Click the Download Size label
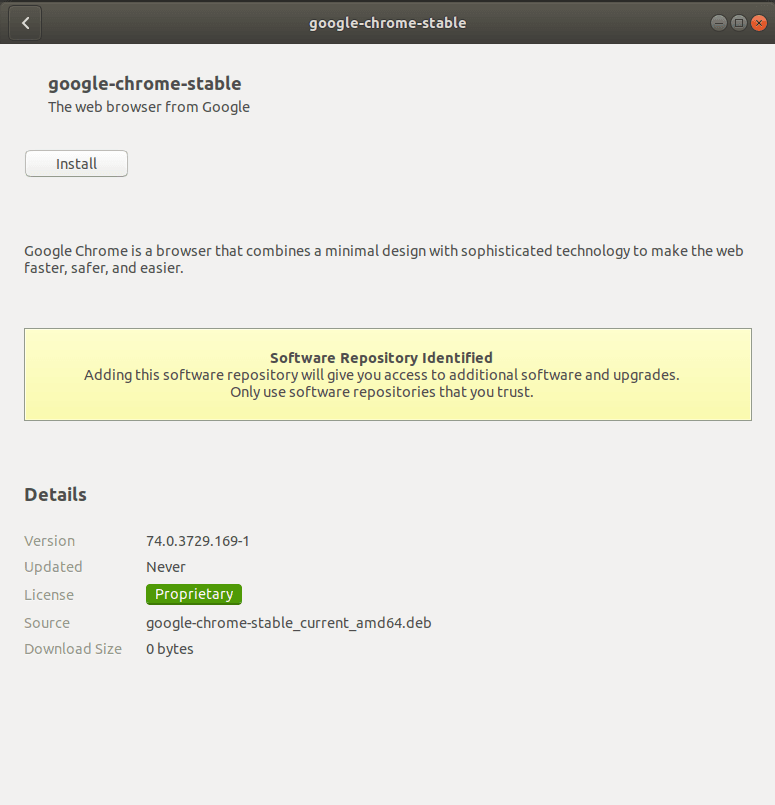Viewport: 775px width, 805px height. (73, 649)
